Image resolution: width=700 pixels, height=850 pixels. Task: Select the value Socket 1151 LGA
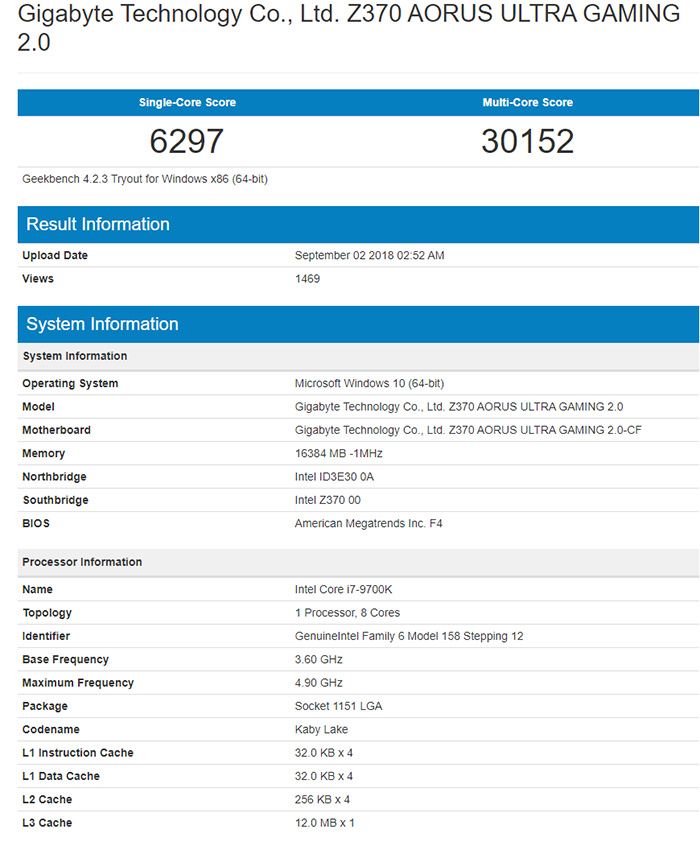(x=338, y=706)
